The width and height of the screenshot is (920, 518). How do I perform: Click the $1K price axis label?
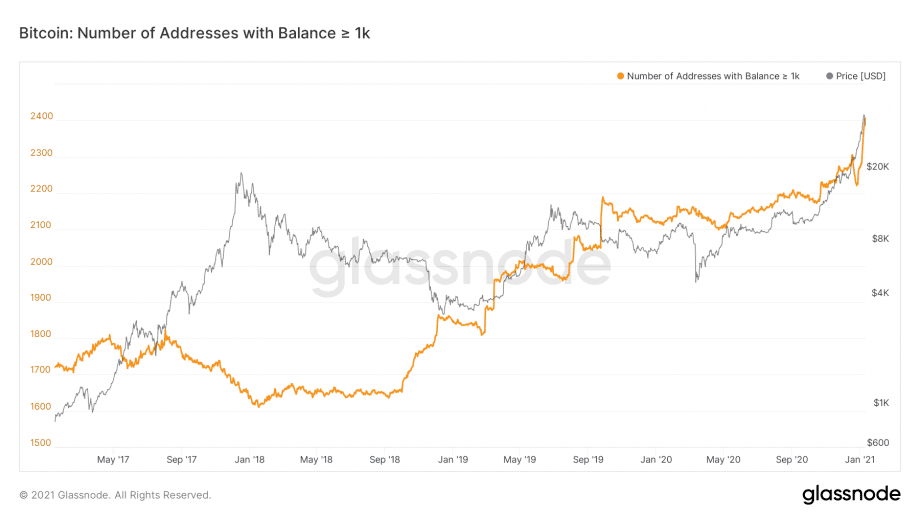click(881, 402)
